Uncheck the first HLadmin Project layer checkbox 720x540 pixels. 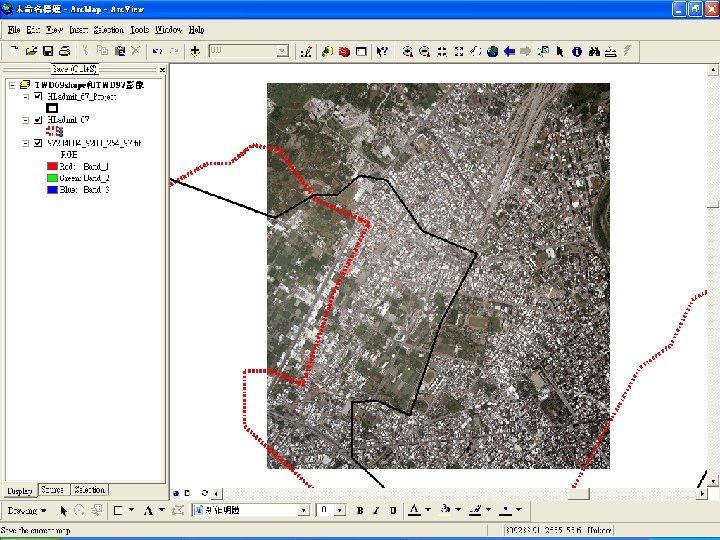pyautogui.click(x=39, y=96)
